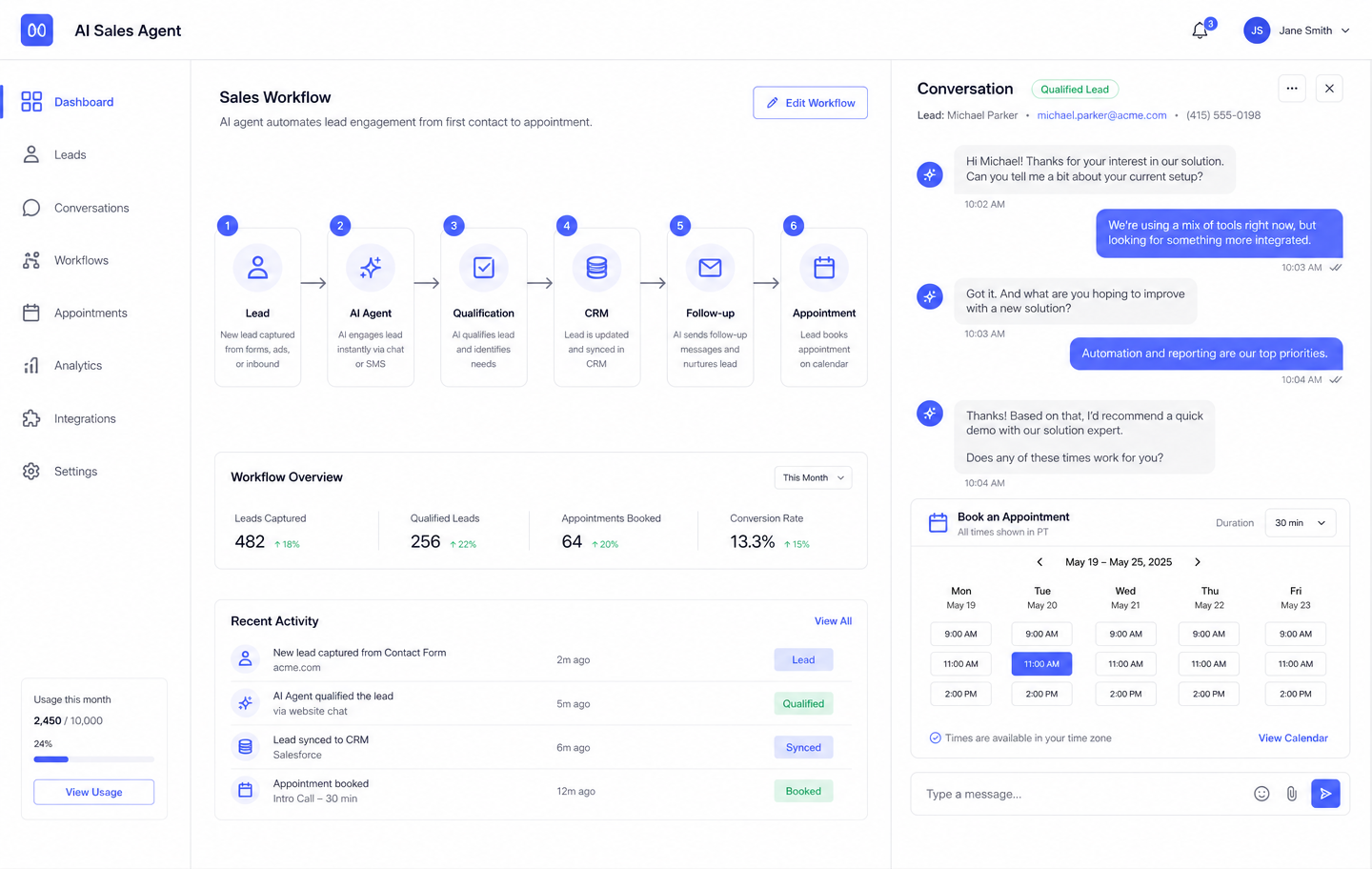Image resolution: width=1372 pixels, height=869 pixels.
Task: Click the Leads Captured value 482
Action: click(x=250, y=541)
